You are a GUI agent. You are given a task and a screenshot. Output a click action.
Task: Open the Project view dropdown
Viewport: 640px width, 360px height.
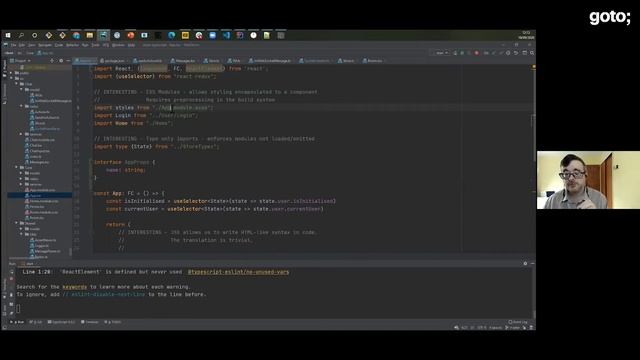pos(20,60)
